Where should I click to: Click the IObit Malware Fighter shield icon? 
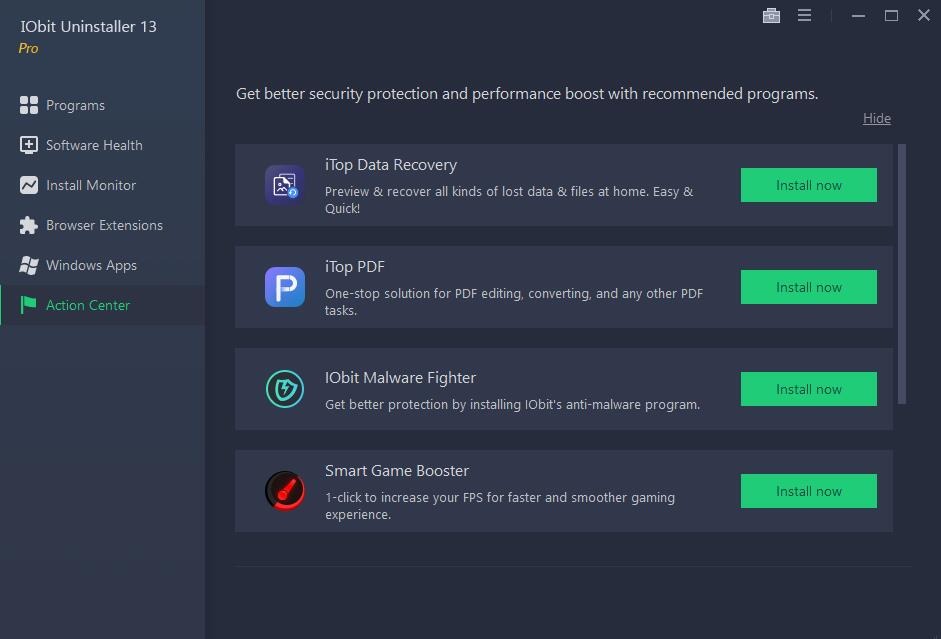pos(284,389)
